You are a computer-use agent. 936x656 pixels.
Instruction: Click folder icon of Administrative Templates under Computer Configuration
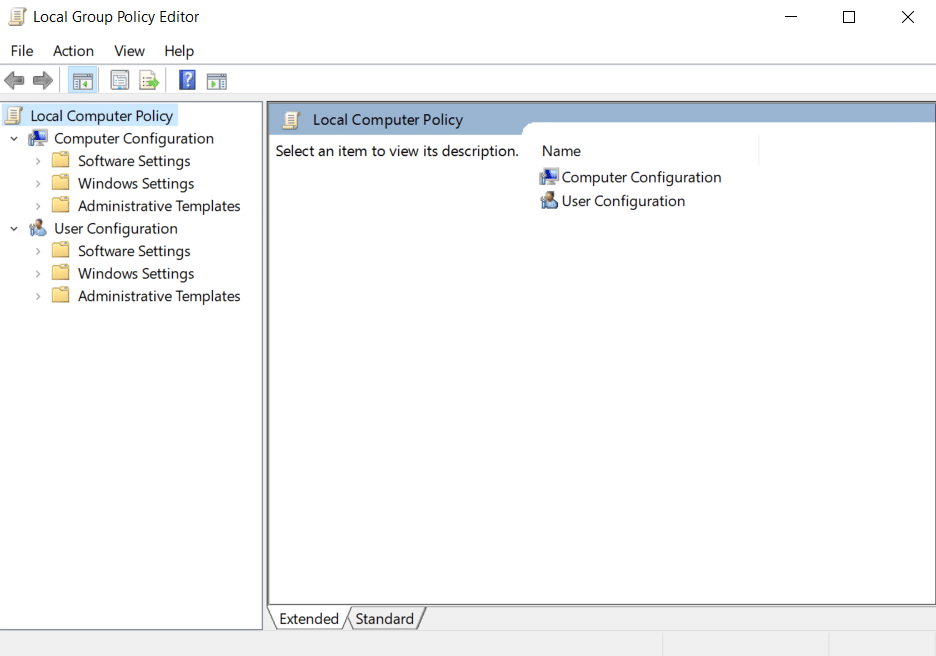[60, 205]
